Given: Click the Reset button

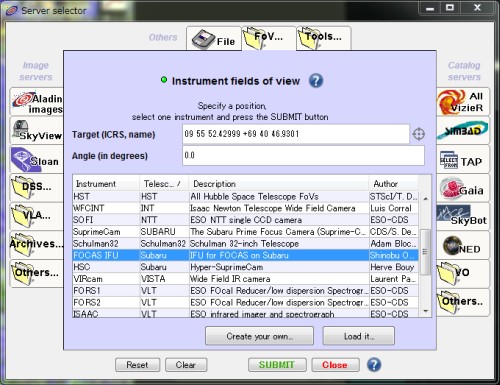Looking at the screenshot, I should pyautogui.click(x=137, y=365).
